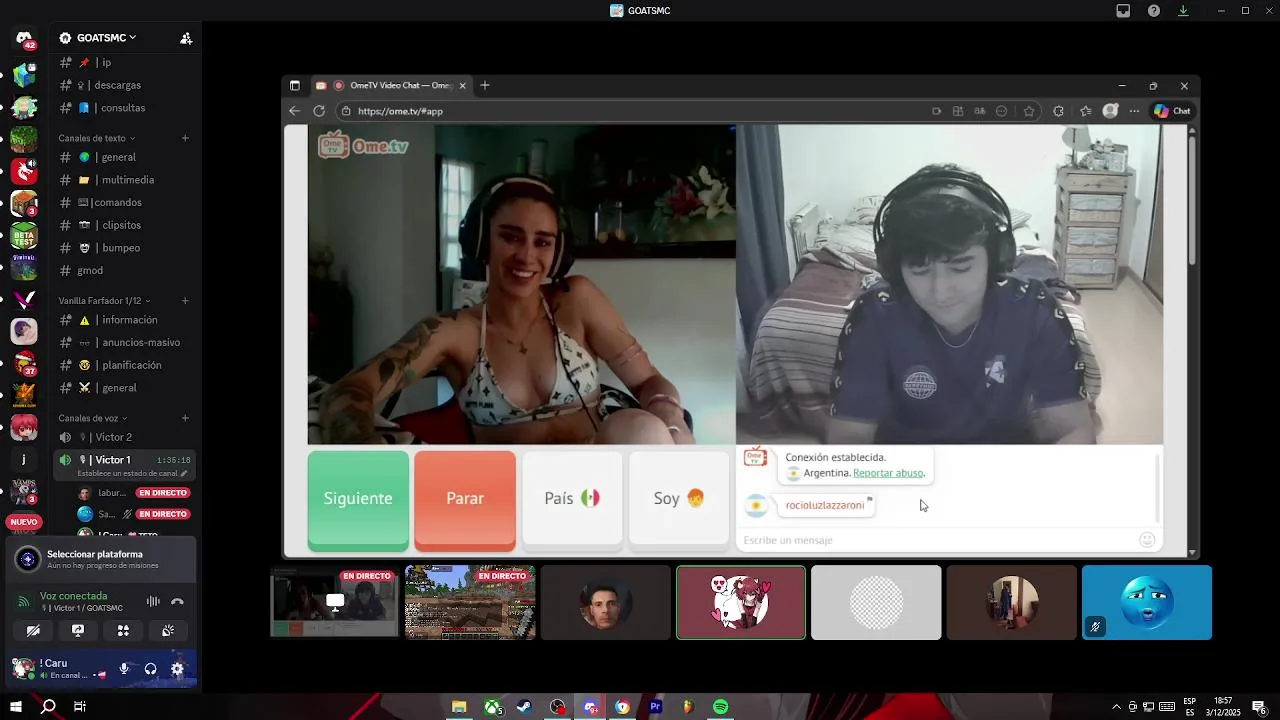
Task: Add a voice channel with the plus icon
Action: click(x=185, y=418)
